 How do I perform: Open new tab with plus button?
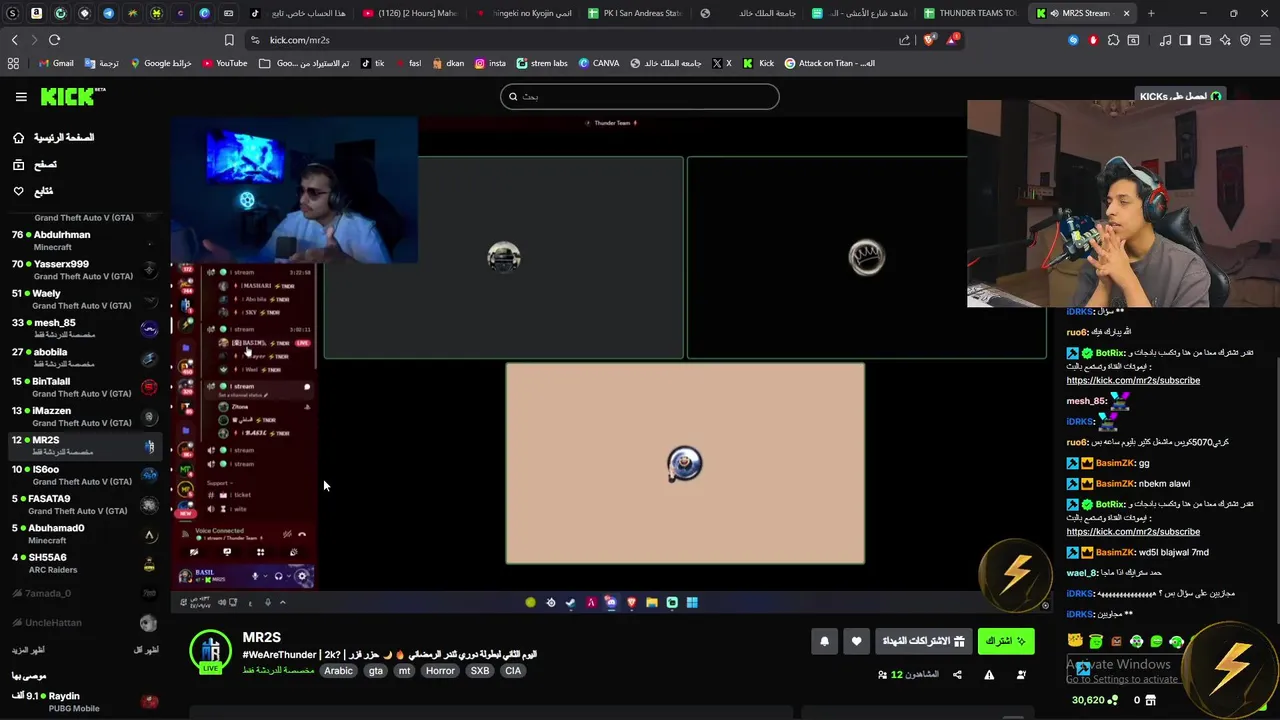coord(1151,13)
